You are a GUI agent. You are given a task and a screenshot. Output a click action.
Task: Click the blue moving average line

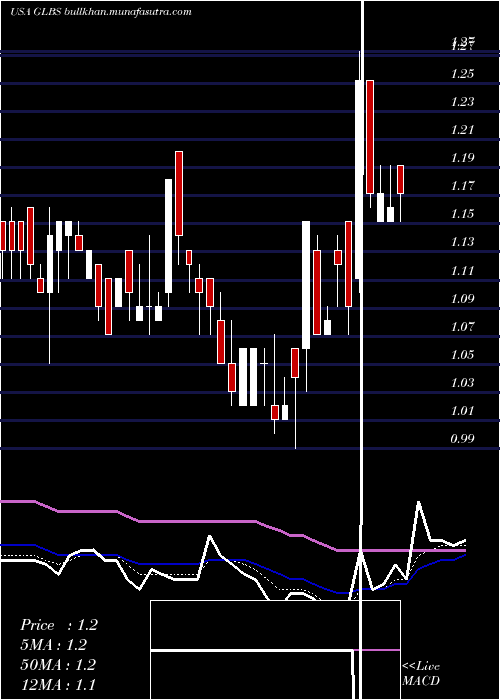[232, 560]
